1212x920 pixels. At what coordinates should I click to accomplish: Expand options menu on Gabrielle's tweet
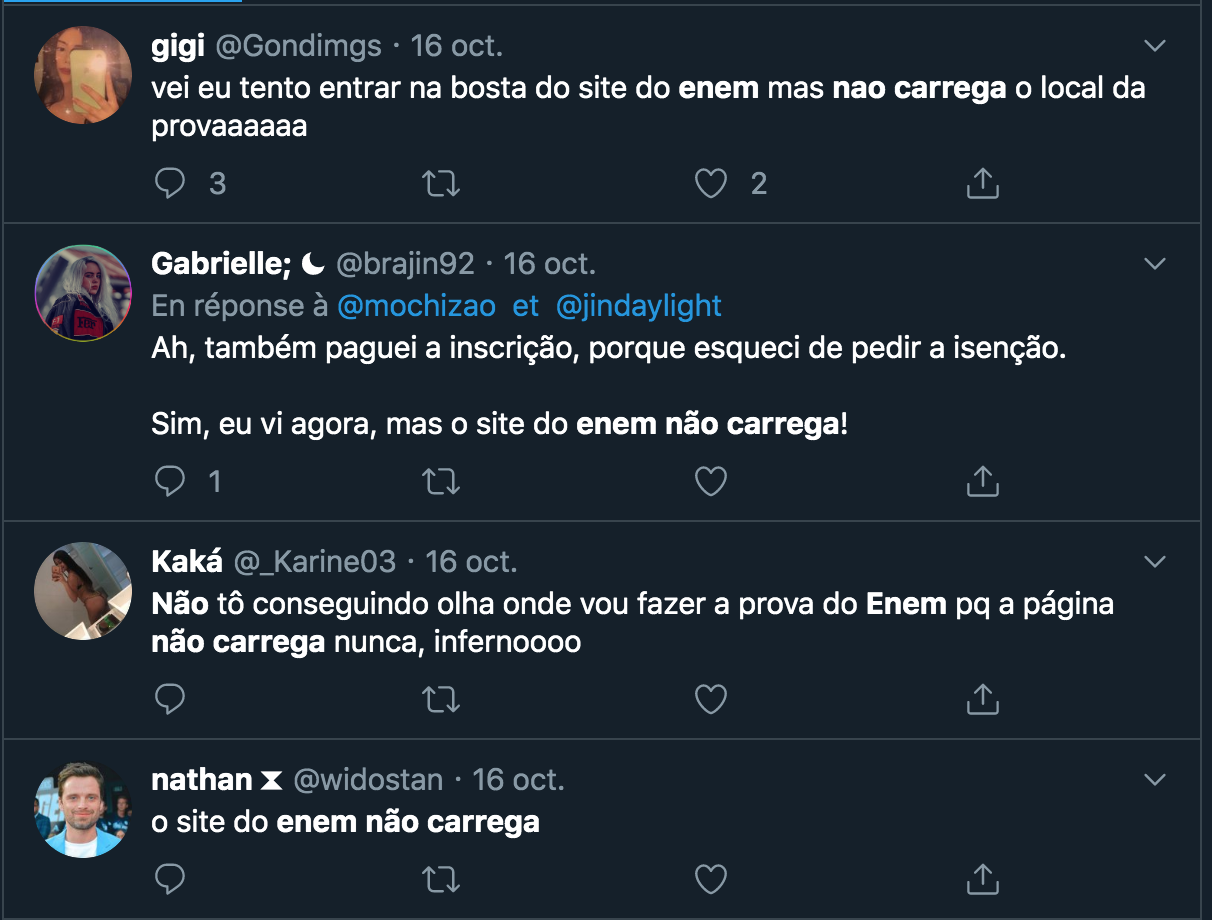[1155, 264]
